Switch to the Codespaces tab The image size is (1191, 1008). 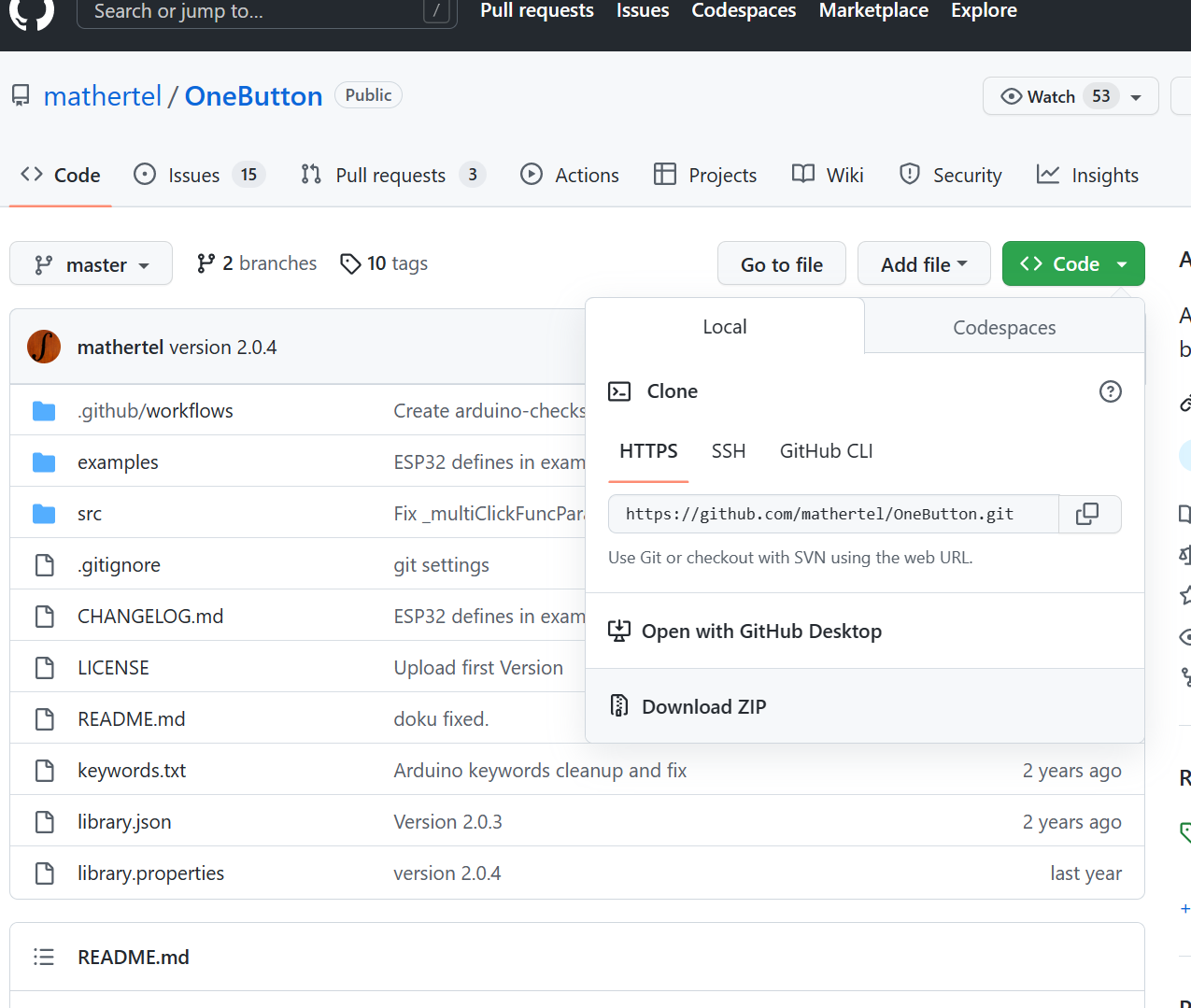1004,327
